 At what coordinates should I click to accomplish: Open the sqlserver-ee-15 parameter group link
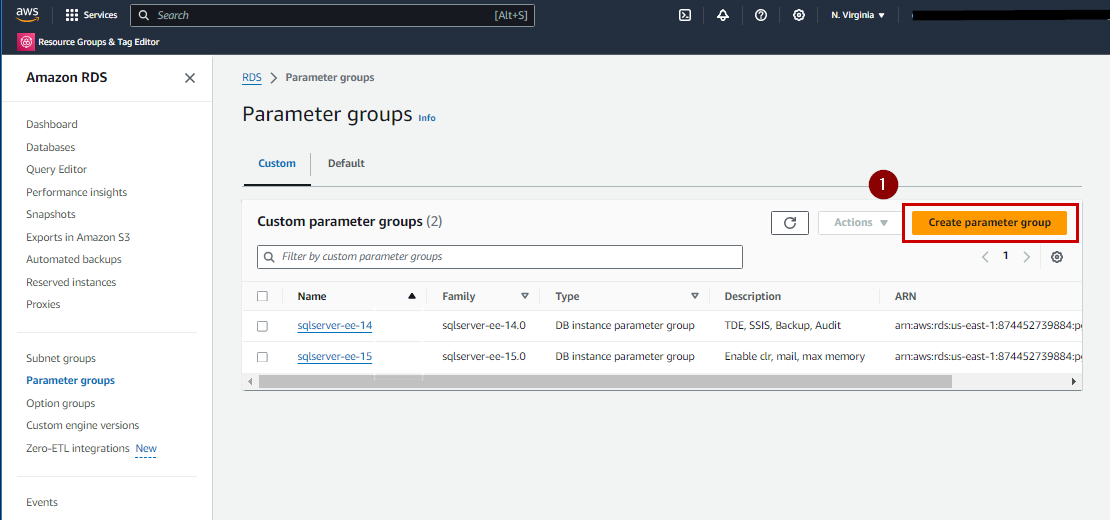(x=334, y=357)
